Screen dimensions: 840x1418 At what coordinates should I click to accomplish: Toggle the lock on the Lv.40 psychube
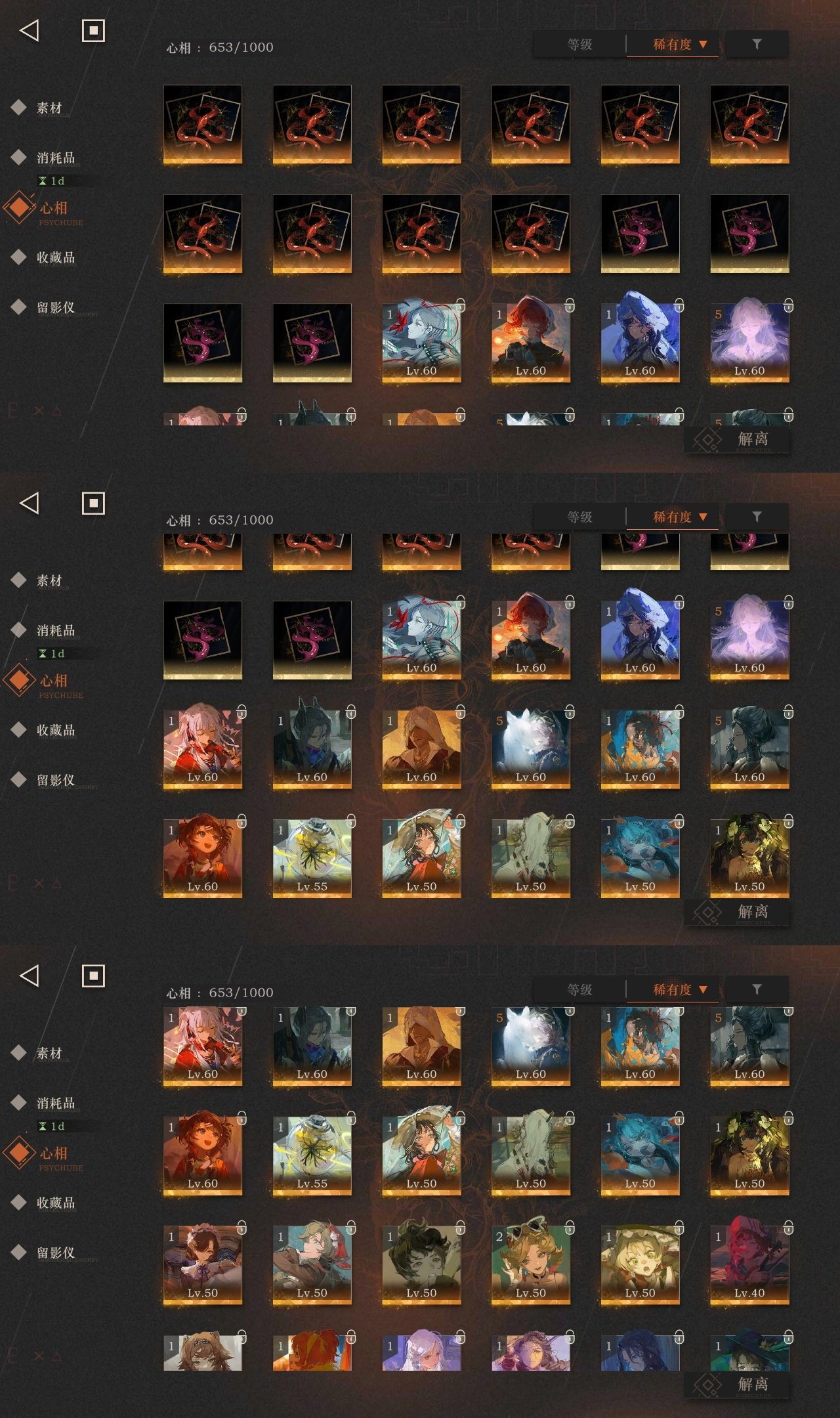point(788,1227)
